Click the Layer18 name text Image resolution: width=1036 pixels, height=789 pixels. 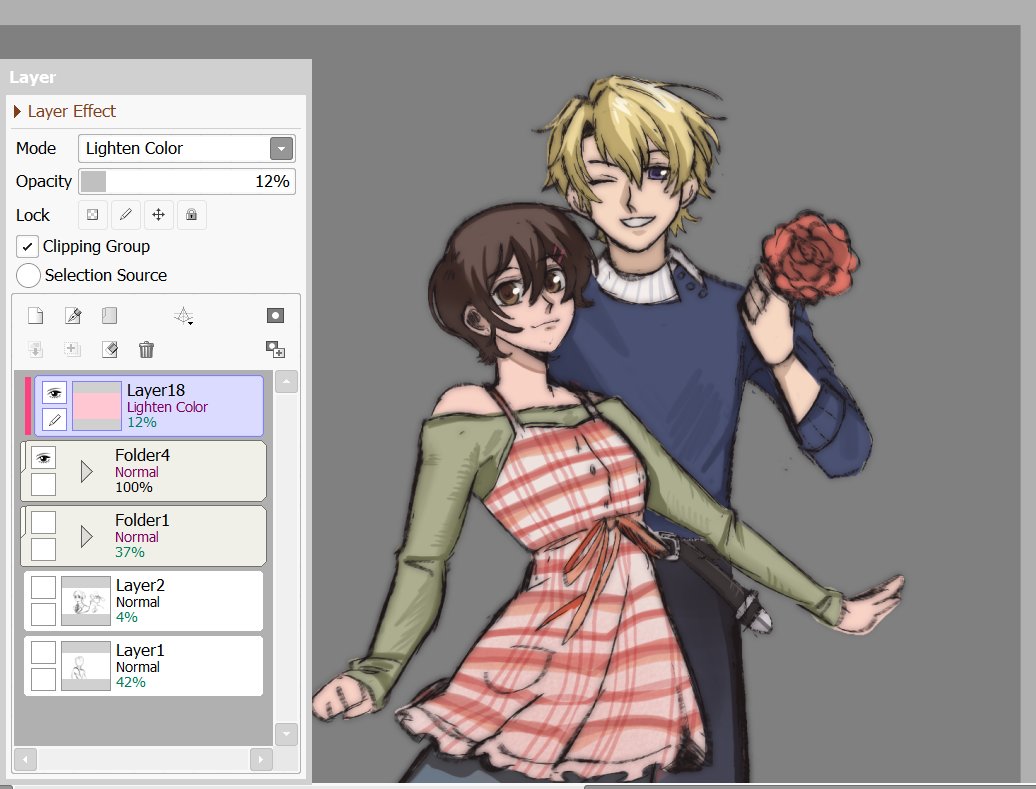[156, 390]
